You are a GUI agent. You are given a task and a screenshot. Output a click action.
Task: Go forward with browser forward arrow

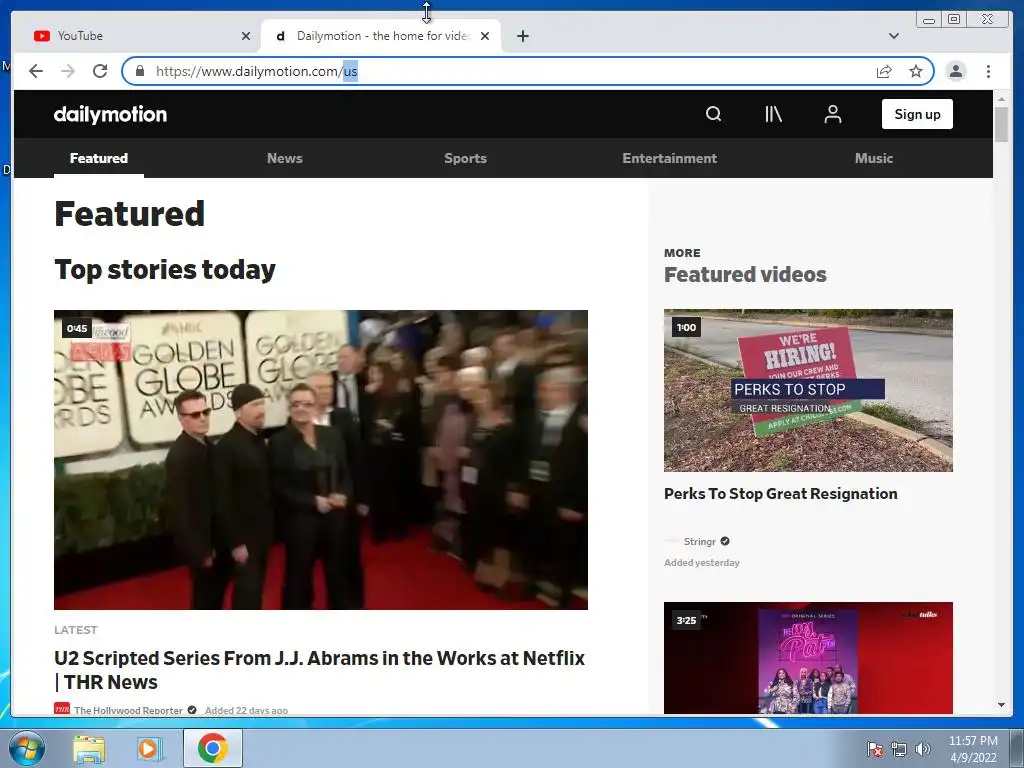(x=68, y=71)
